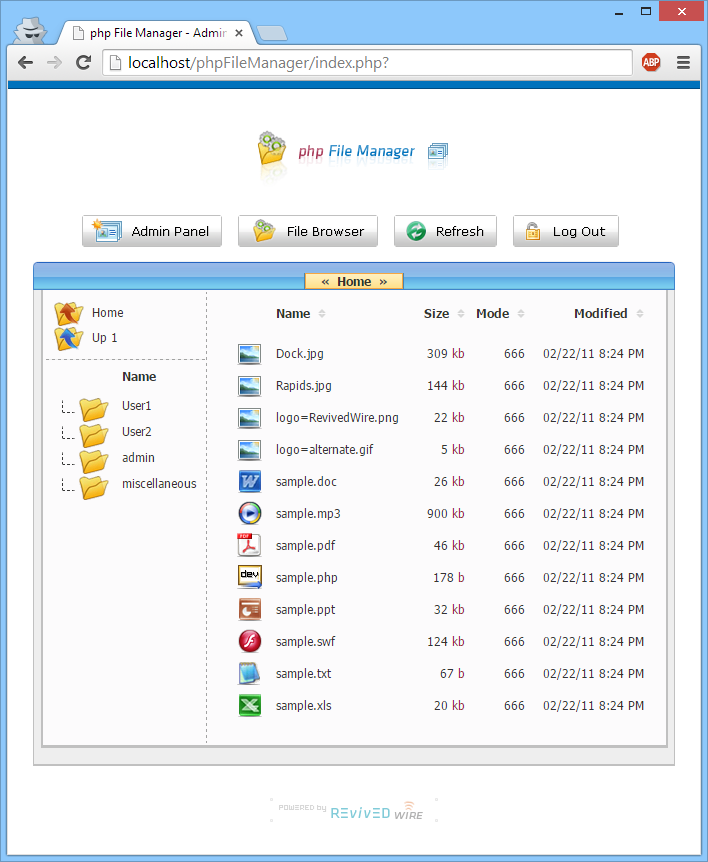The width and height of the screenshot is (708, 862).
Task: Click the Flash icon for sample.swf
Action: pos(249,642)
